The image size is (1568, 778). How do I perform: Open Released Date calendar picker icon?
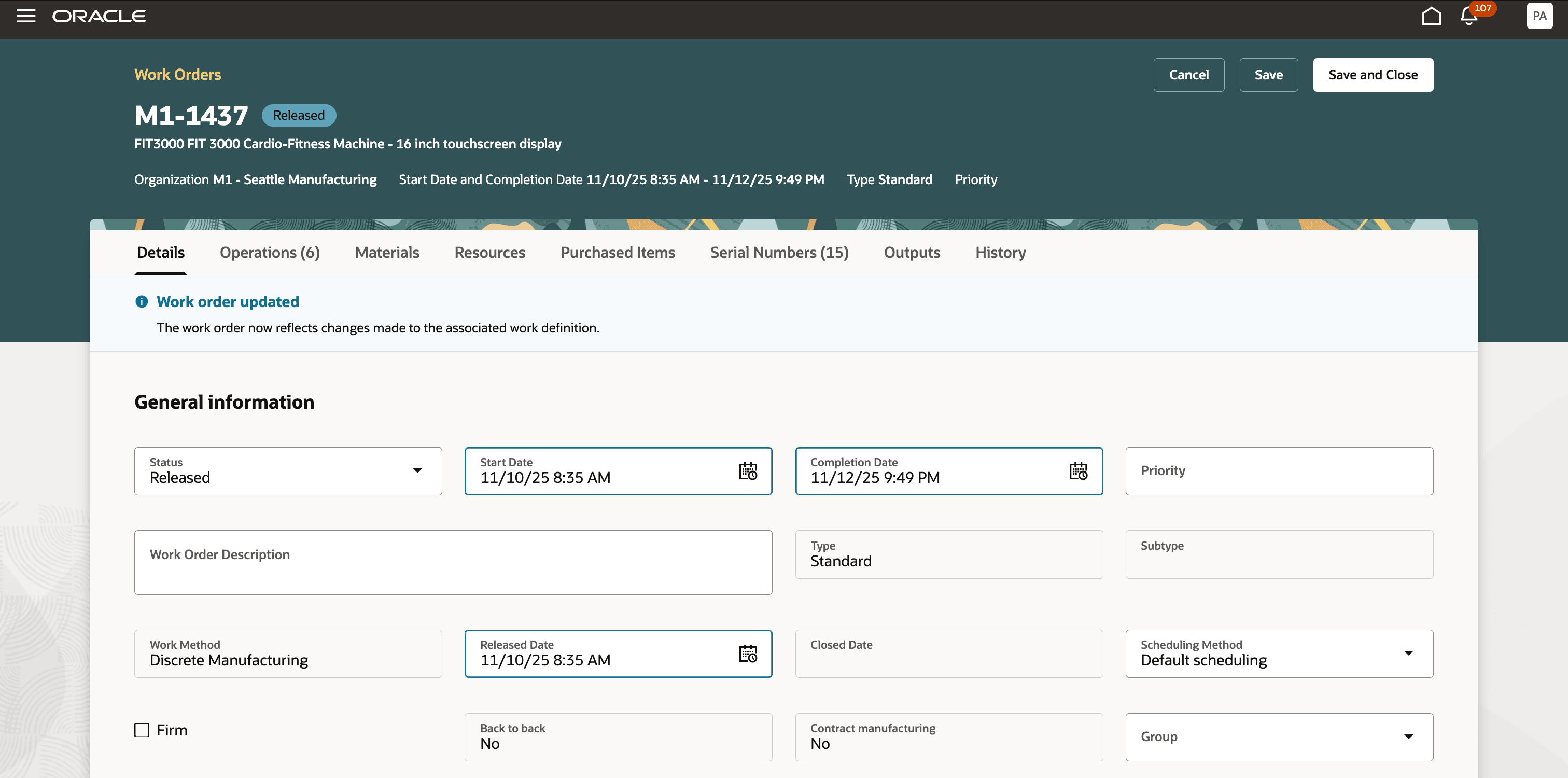(748, 654)
